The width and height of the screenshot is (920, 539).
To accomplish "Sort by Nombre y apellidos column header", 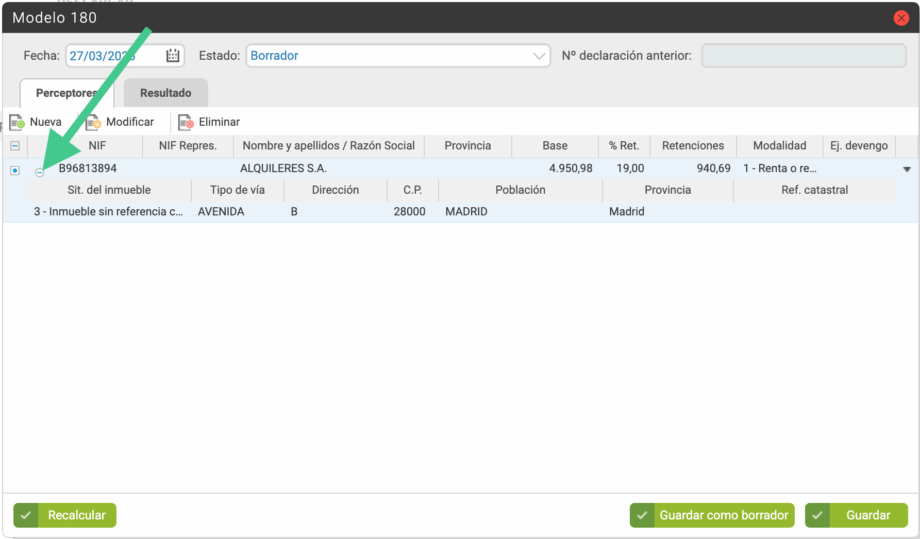I will click(328, 146).
